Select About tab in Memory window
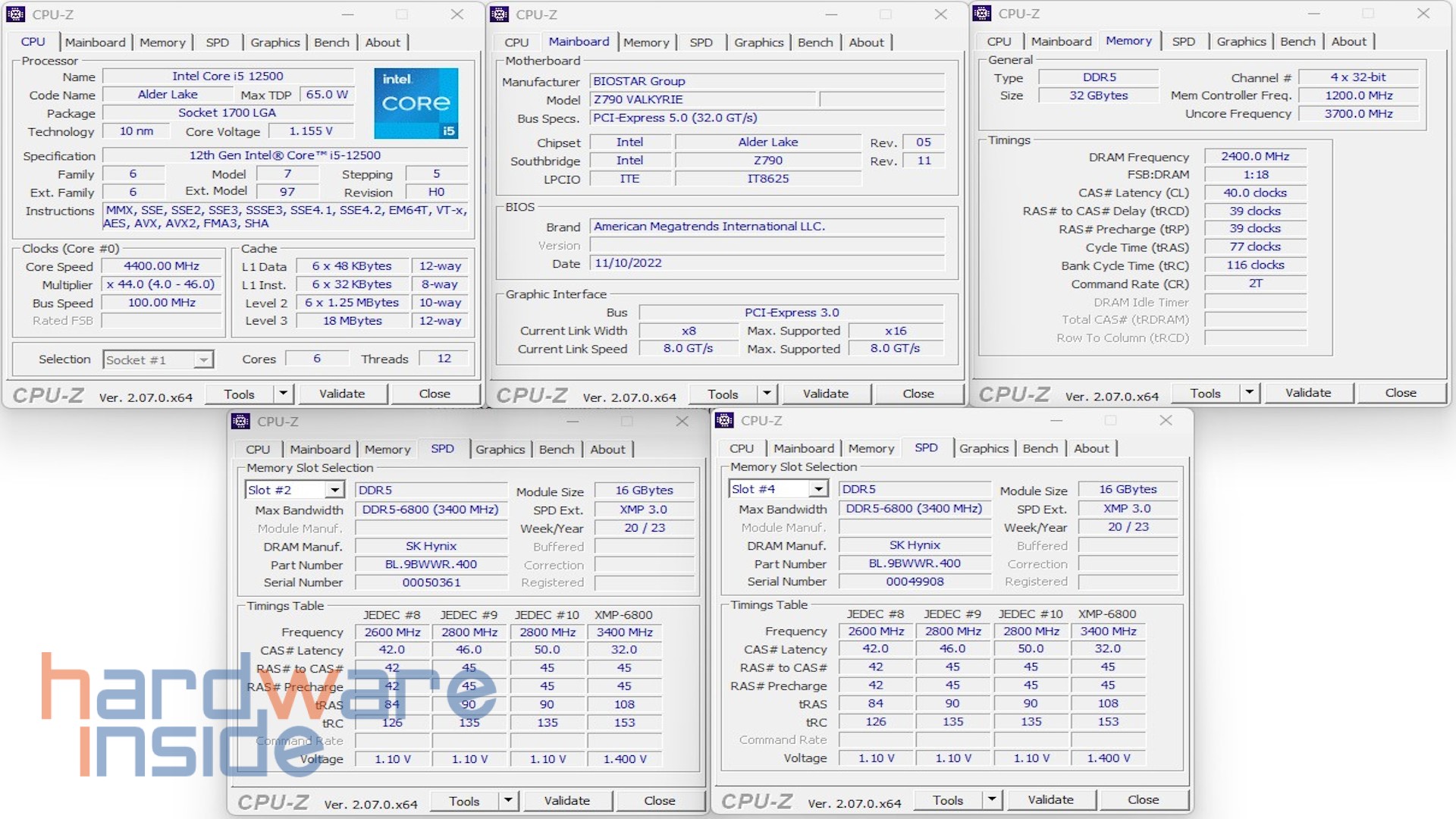This screenshot has width=1456, height=819. tap(1348, 42)
